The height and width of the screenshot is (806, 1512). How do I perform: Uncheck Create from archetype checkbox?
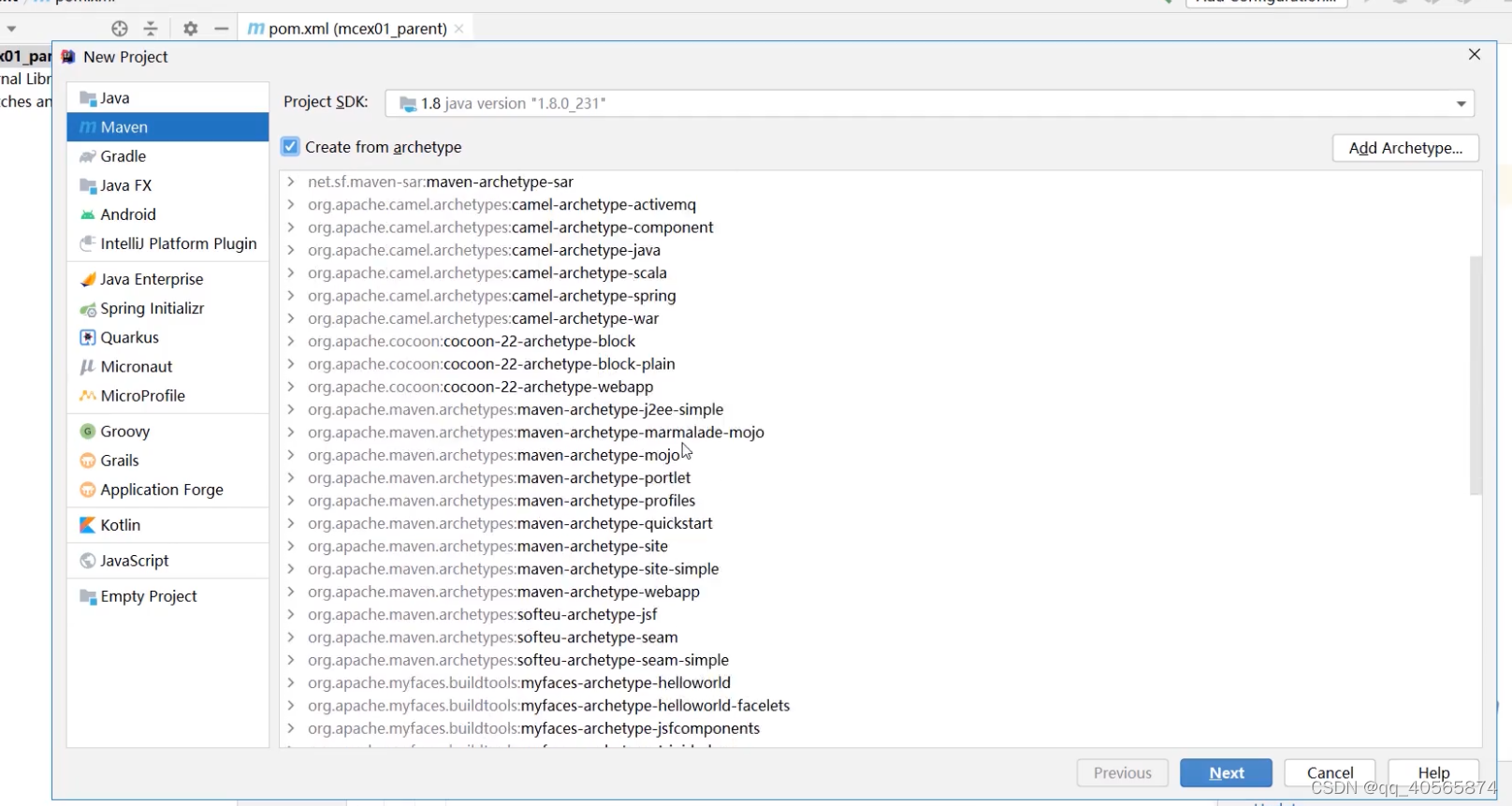290,147
